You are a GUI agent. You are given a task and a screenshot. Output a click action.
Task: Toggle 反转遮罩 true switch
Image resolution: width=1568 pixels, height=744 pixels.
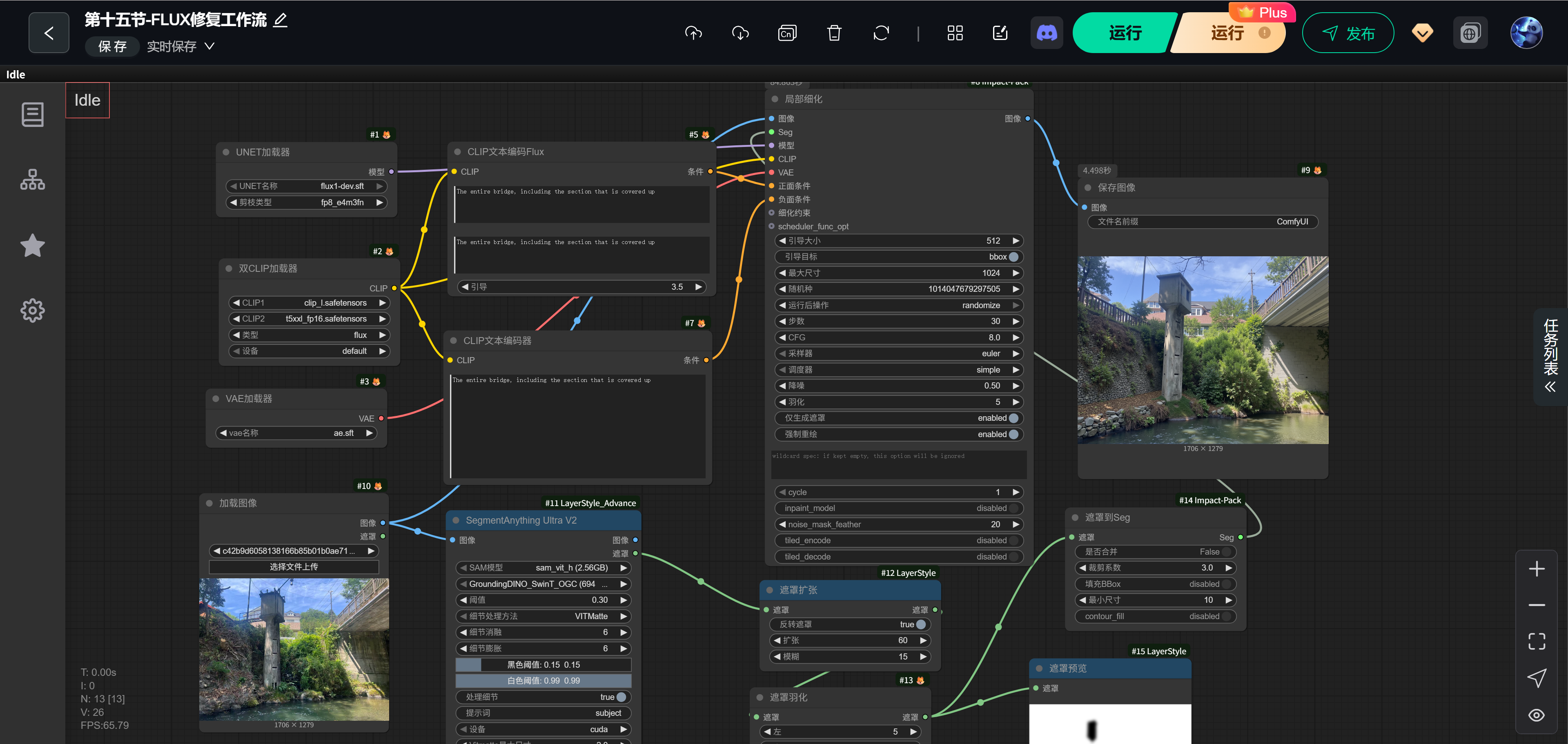pos(920,624)
